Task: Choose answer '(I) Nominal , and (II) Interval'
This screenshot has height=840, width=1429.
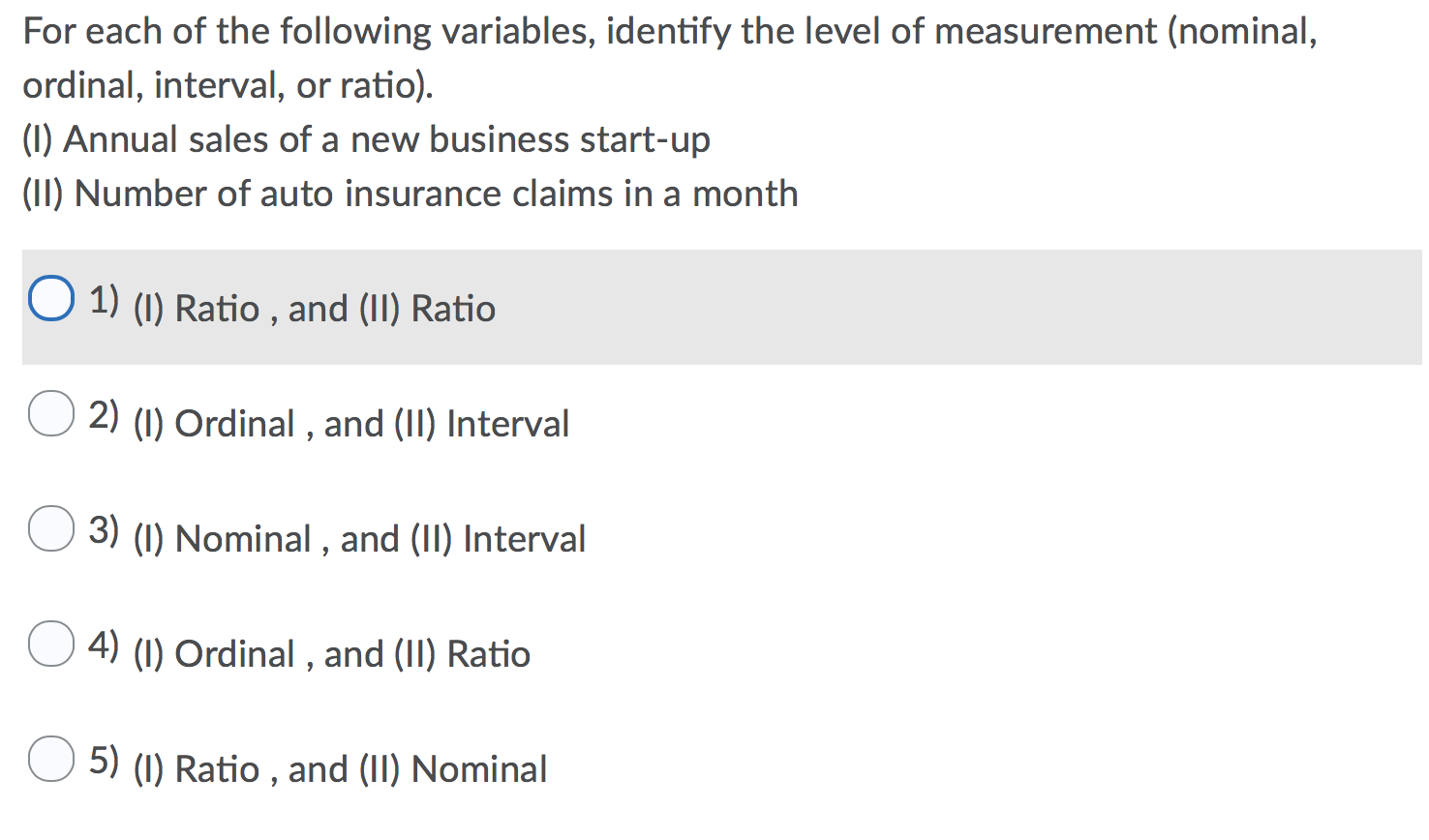Action: click(x=358, y=539)
